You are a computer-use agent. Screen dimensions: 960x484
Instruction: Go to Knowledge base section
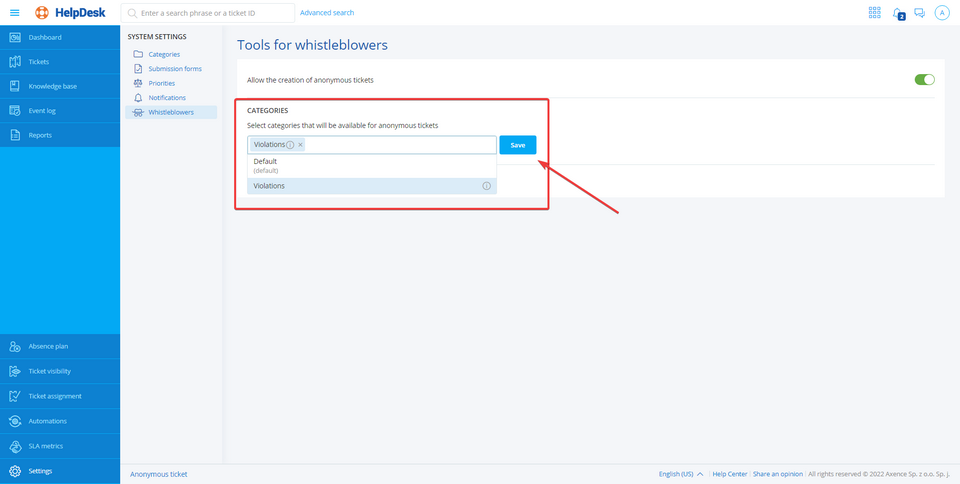pyautogui.click(x=52, y=86)
